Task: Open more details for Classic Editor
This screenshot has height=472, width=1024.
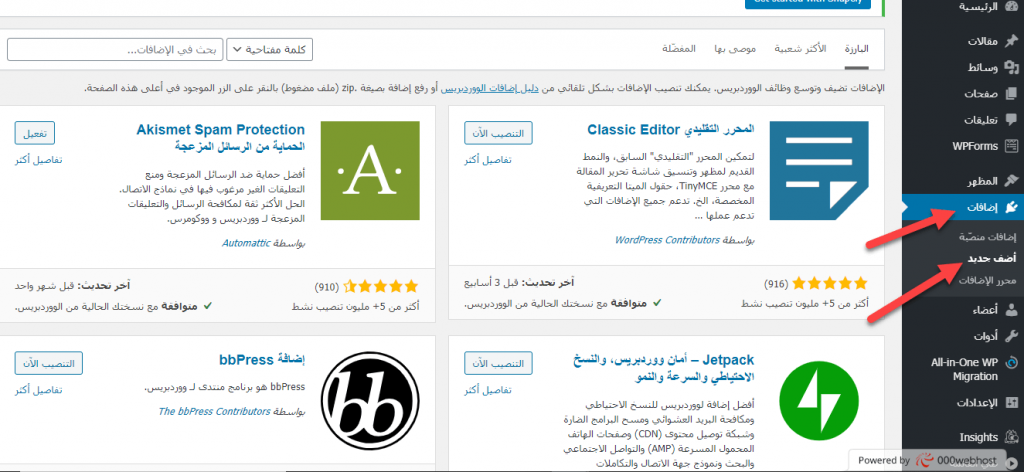Action: pyautogui.click(x=489, y=159)
